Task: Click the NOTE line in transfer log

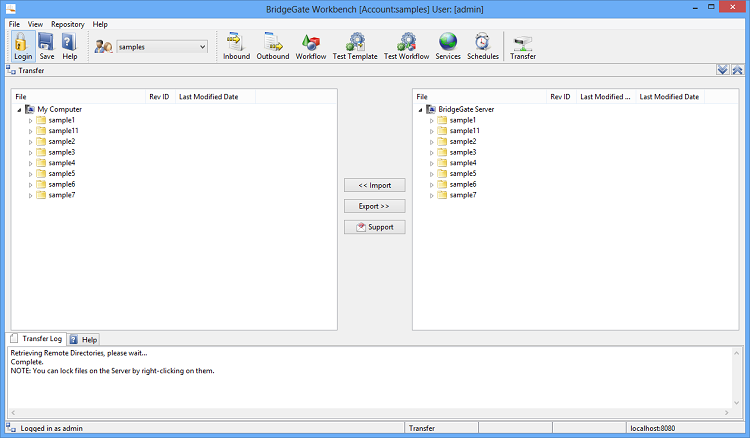Action: coord(112,371)
